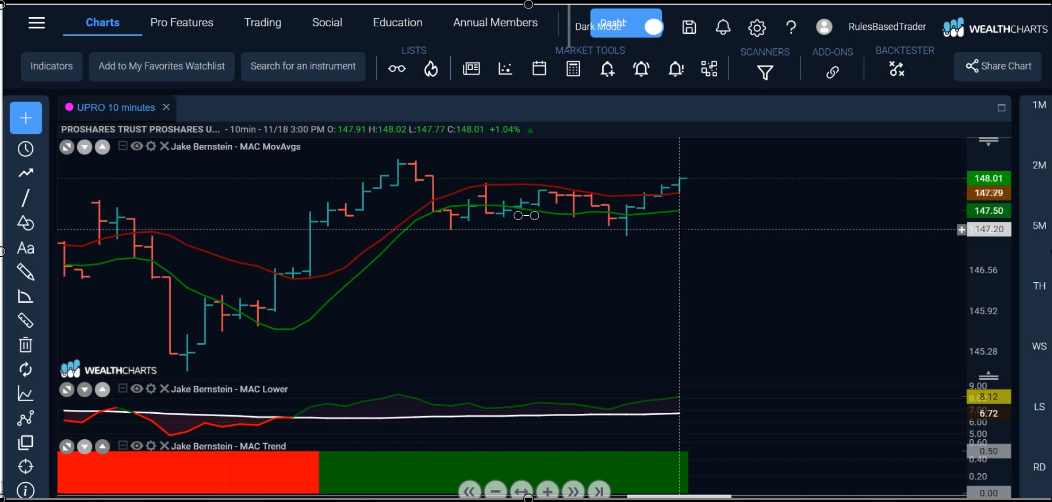Screen dimensions: 1052x502
Task: Move MAC Trend pane up arrow
Action: point(102,446)
